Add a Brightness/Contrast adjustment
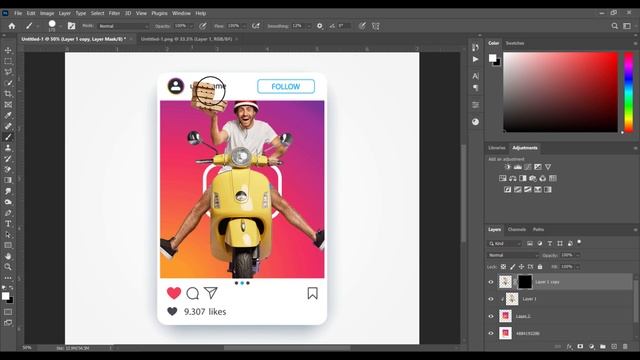 click(508, 167)
